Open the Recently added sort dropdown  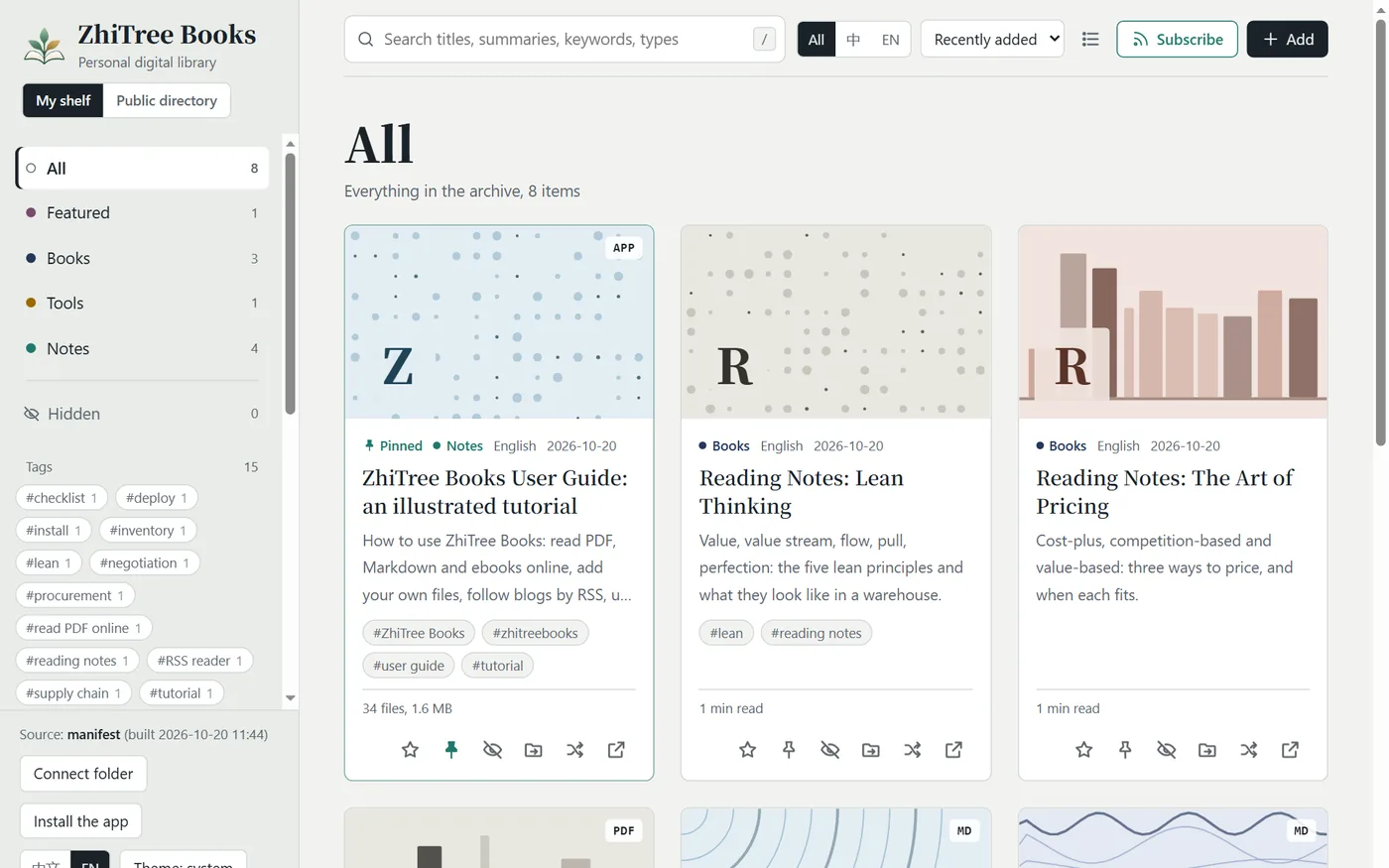click(x=992, y=40)
